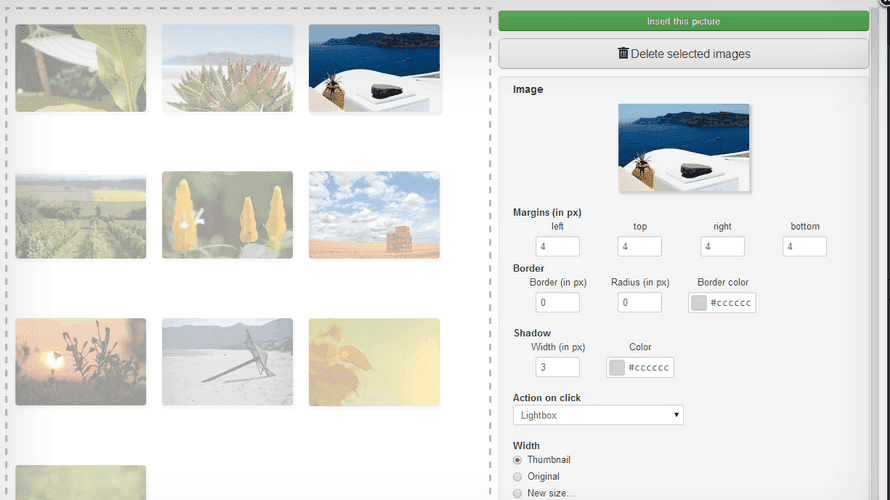Select the Thumbnail width radio button
Screen dimensions: 890x500
click(x=518, y=460)
